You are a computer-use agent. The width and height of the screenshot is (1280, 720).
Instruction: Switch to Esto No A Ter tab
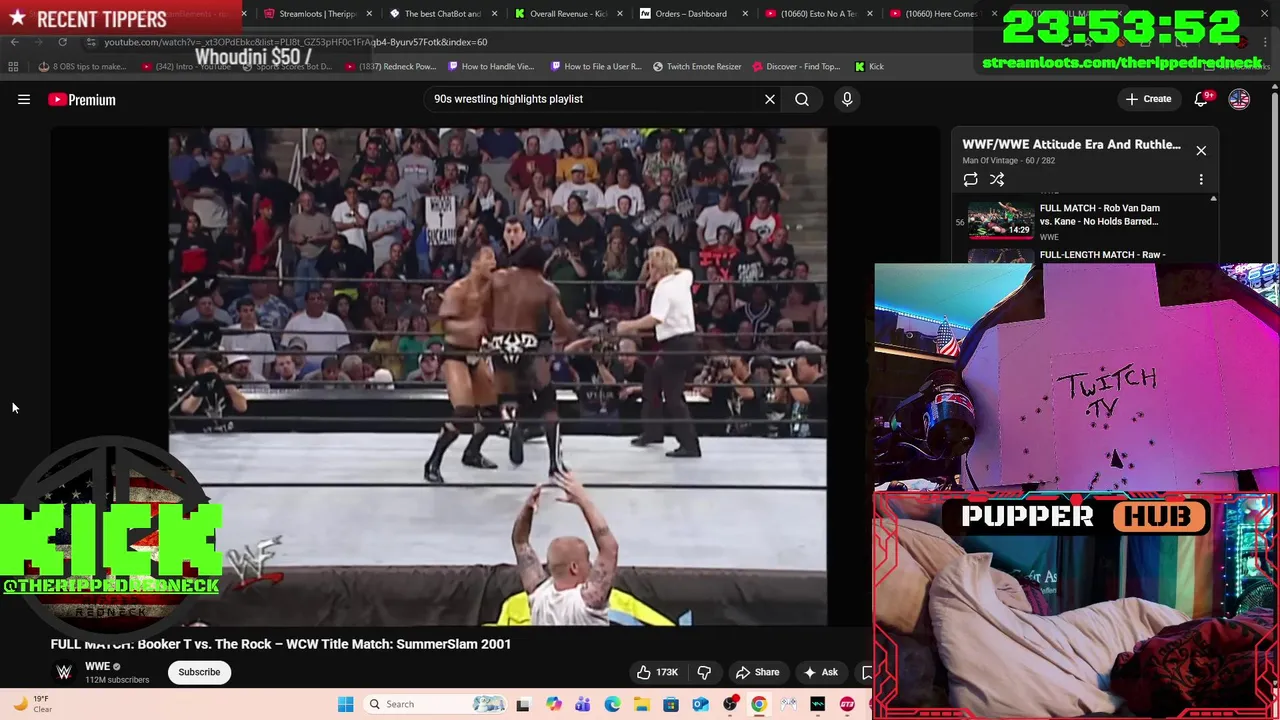817,14
